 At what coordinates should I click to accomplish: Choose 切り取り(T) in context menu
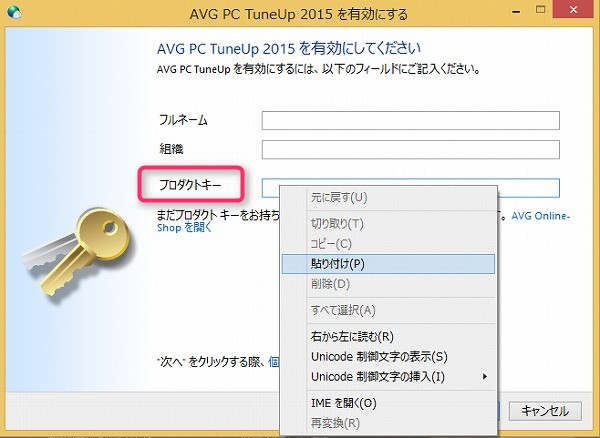(388, 223)
